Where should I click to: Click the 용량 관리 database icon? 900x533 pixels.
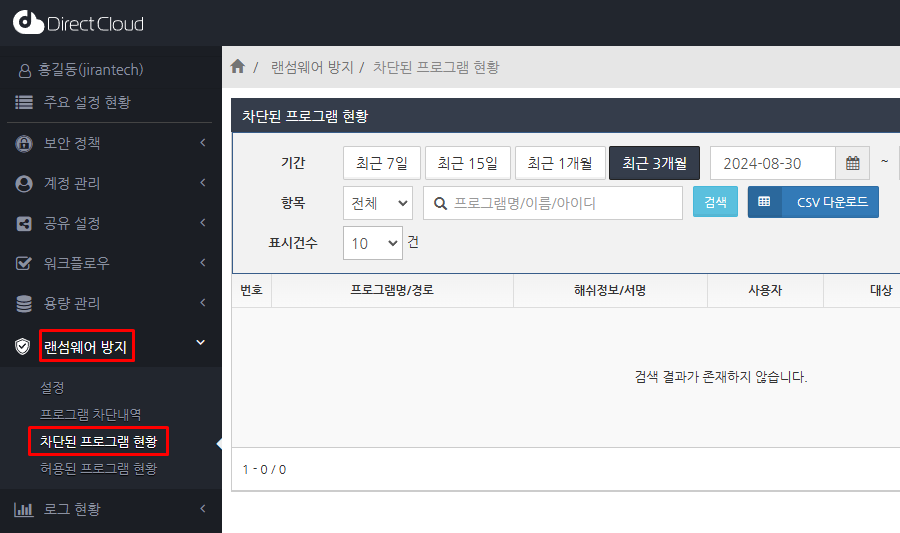(24, 303)
